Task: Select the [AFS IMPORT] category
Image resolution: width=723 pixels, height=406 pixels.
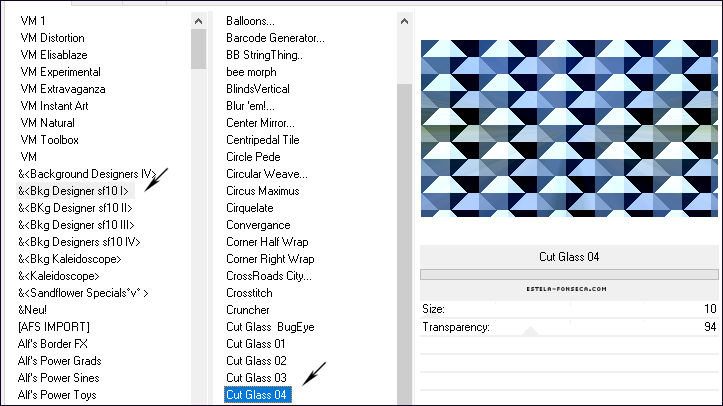Action: (x=54, y=327)
